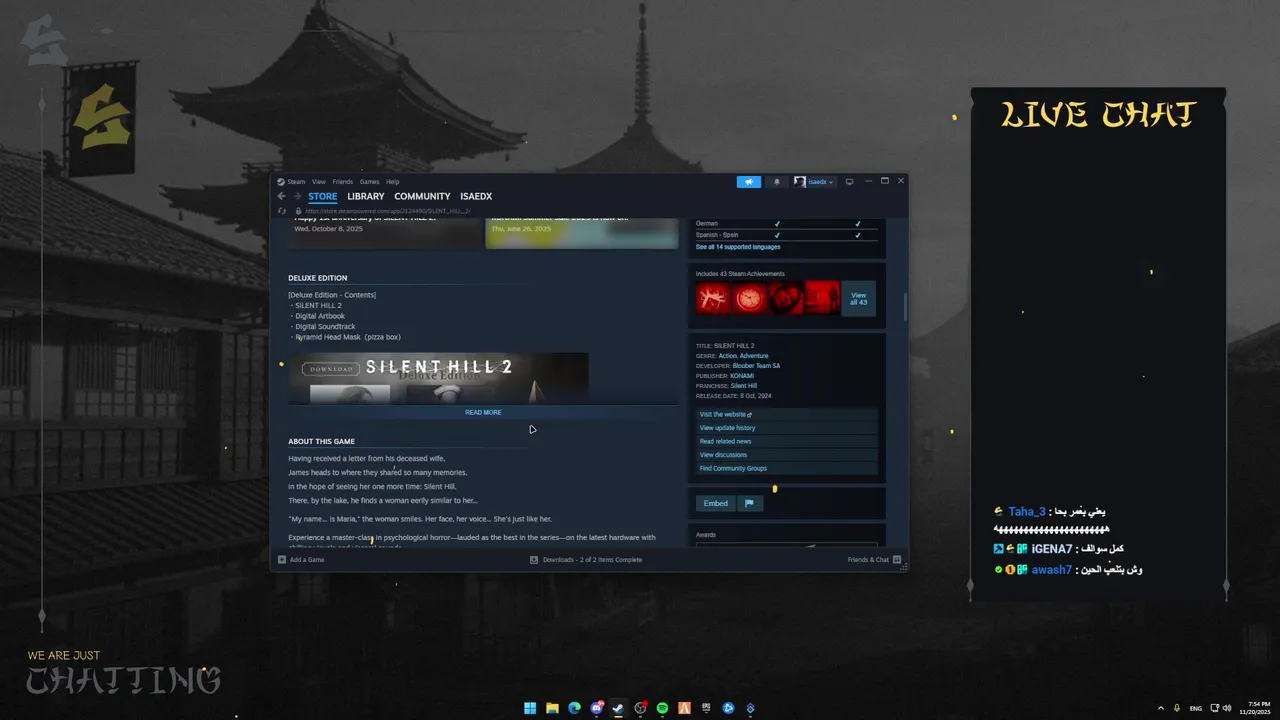Viewport: 1280px width, 720px height.
Task: Open Spotify from taskbar
Action: point(662,708)
